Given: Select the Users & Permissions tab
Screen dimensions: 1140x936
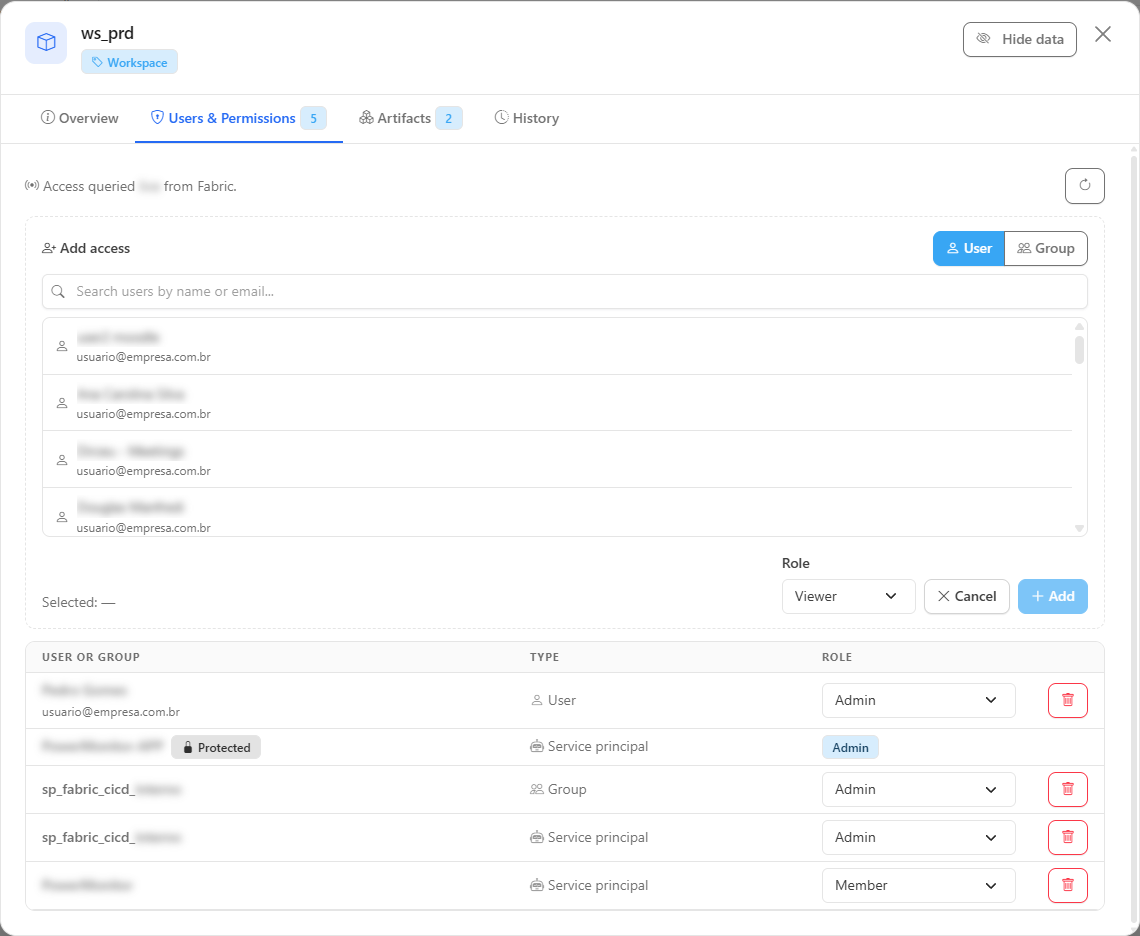Looking at the screenshot, I should coord(238,118).
